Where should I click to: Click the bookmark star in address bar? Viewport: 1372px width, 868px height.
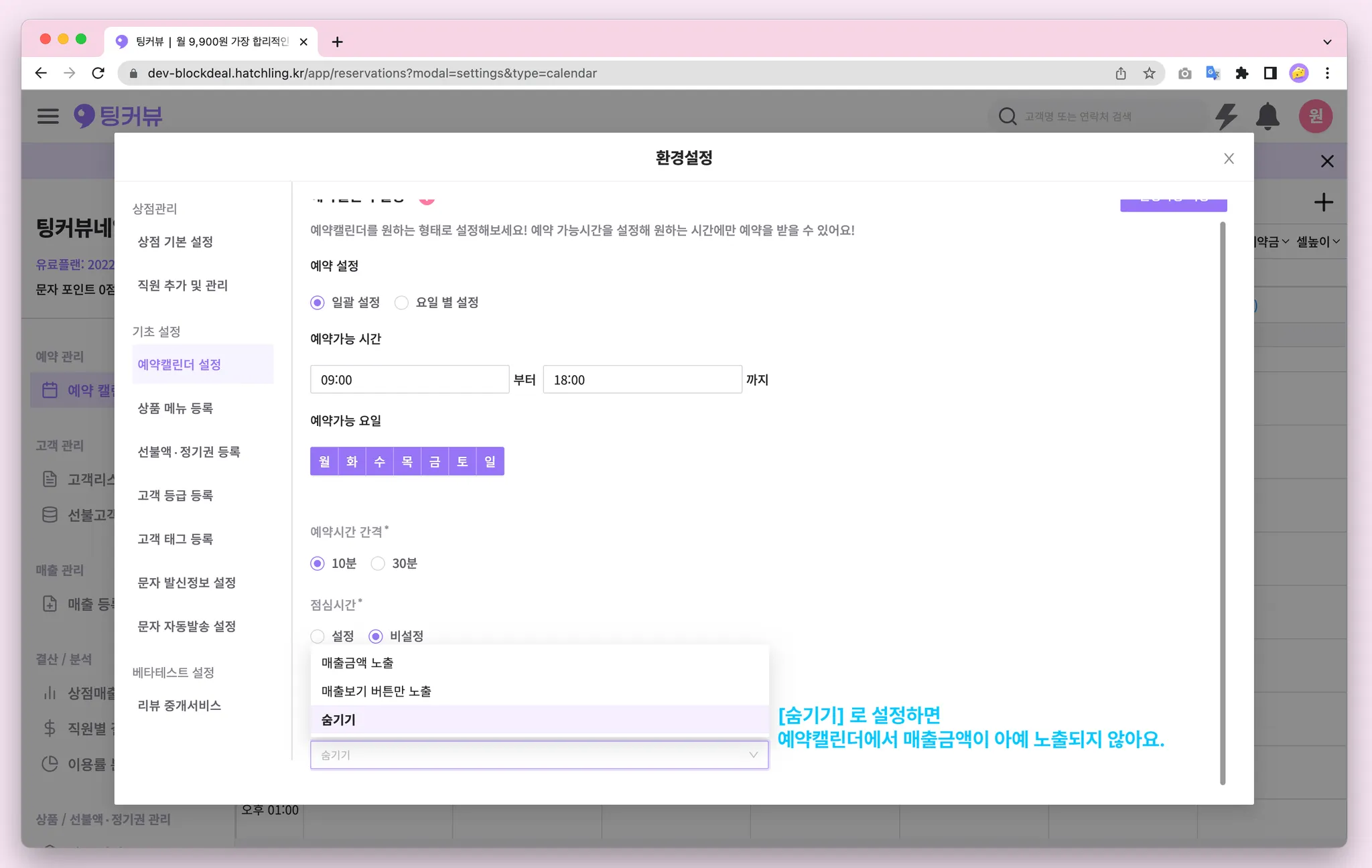click(x=1150, y=74)
